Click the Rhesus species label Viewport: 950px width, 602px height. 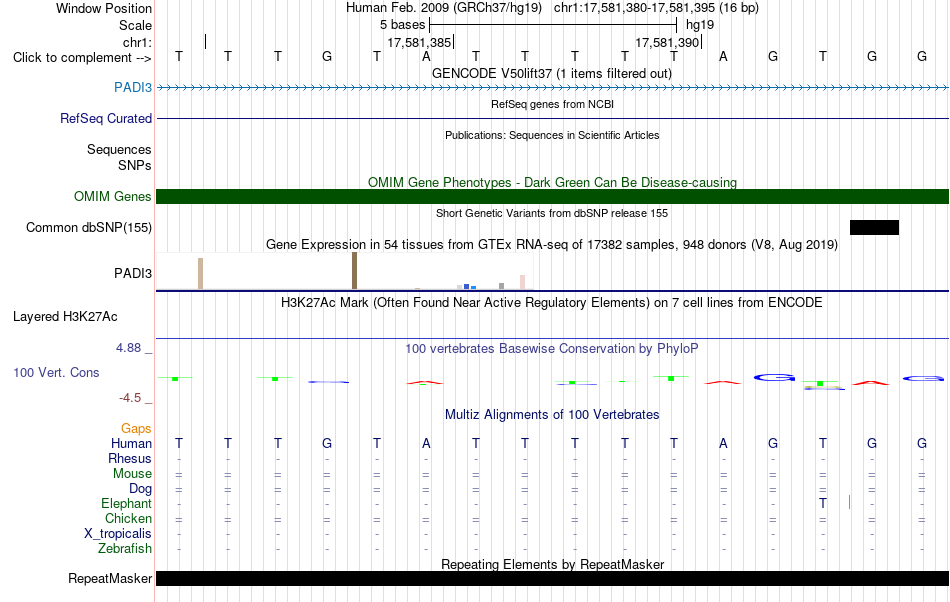click(x=130, y=458)
